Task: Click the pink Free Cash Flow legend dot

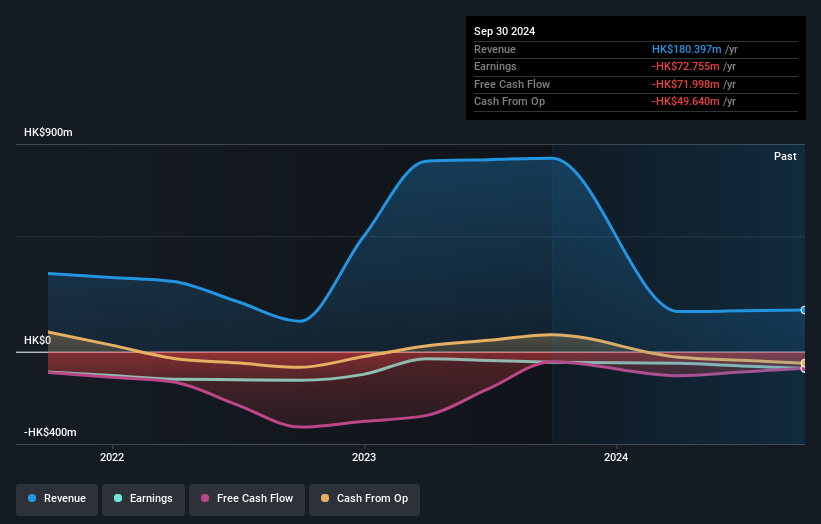Action: coord(205,498)
